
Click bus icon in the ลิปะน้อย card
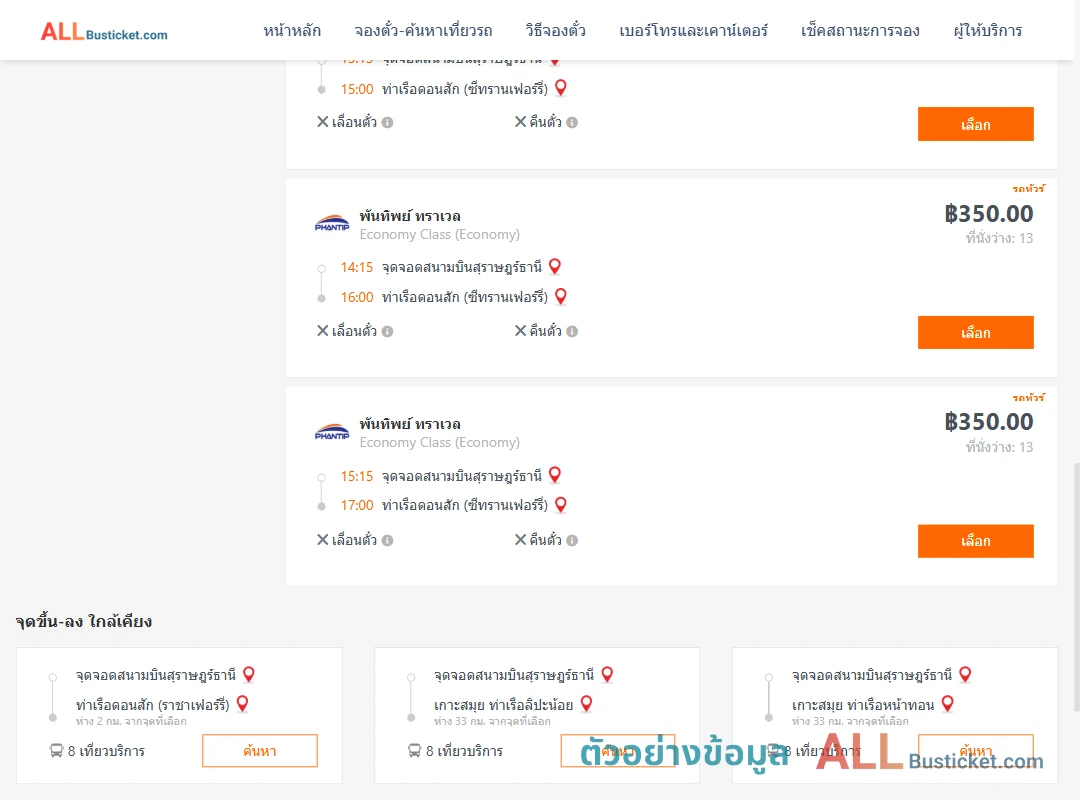414,750
